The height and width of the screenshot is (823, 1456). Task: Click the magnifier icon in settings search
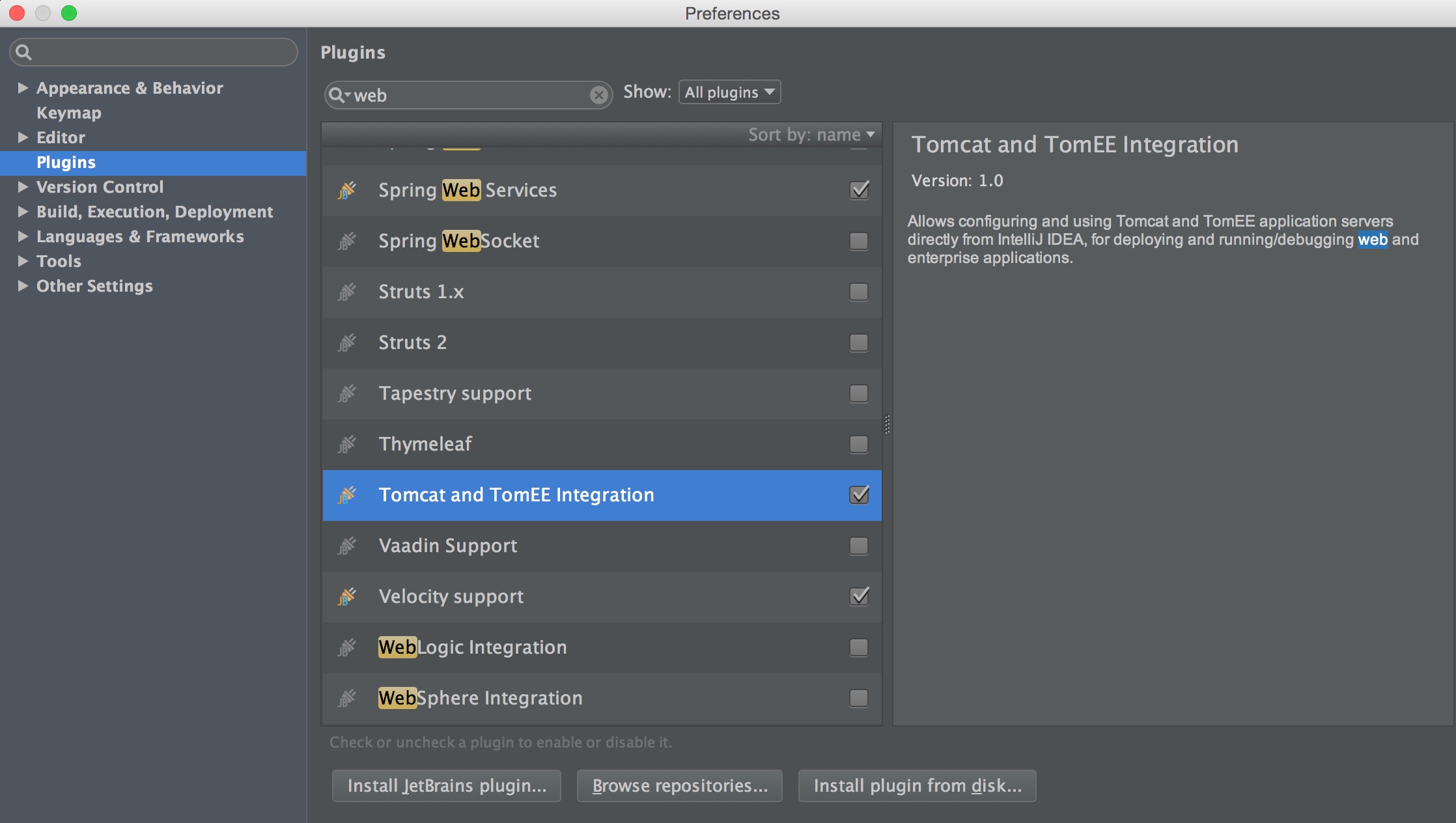pos(23,52)
